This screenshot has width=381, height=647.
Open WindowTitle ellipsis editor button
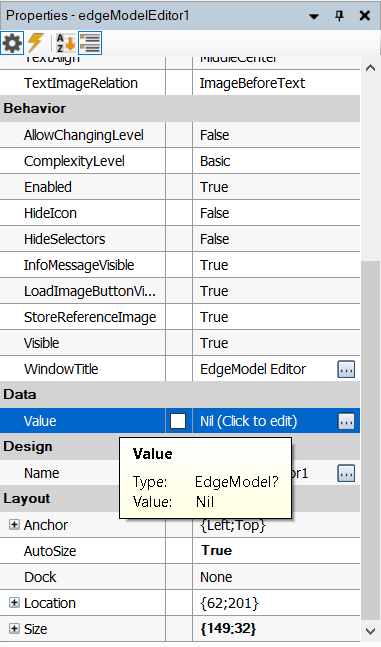coord(346,369)
